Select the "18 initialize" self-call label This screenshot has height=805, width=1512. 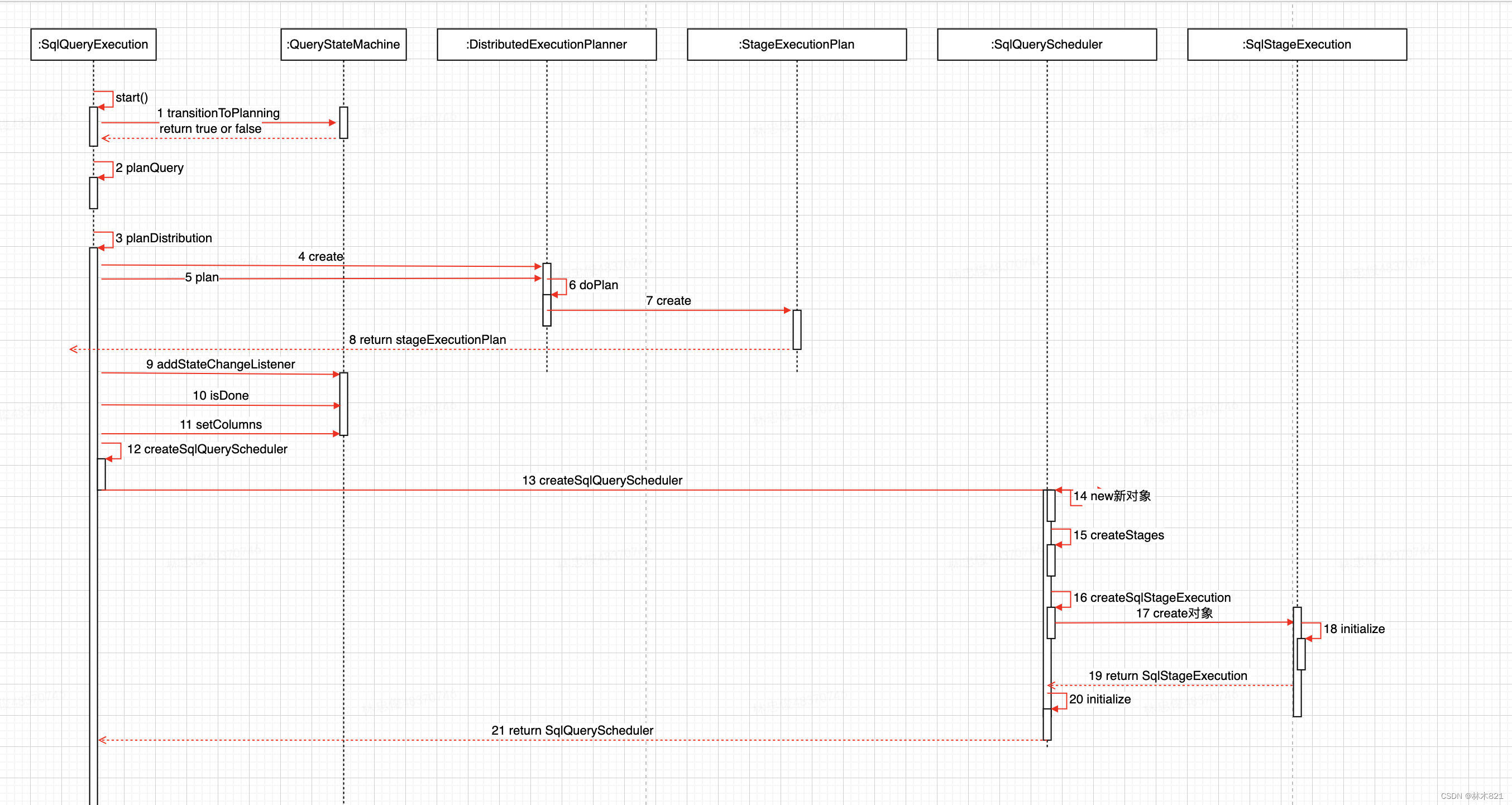(x=1354, y=629)
